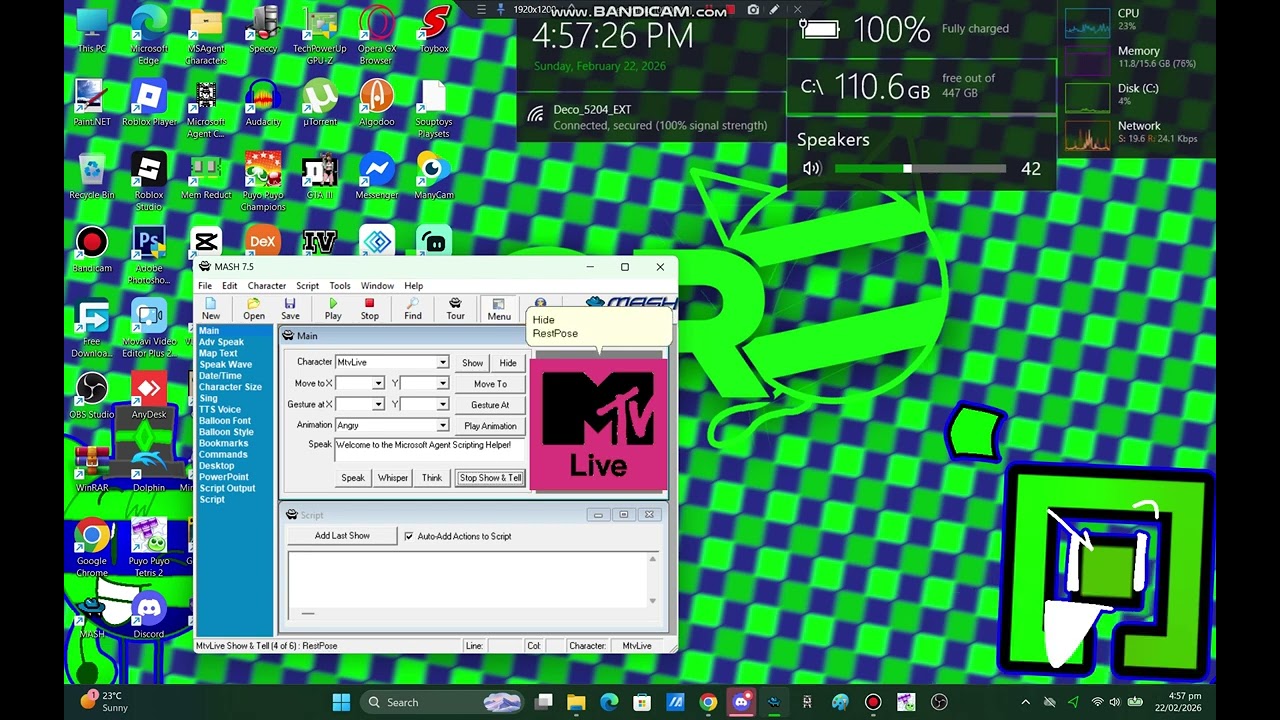Select Balloon Font in the sidebar
This screenshot has height=720, width=1280.
tap(224, 421)
